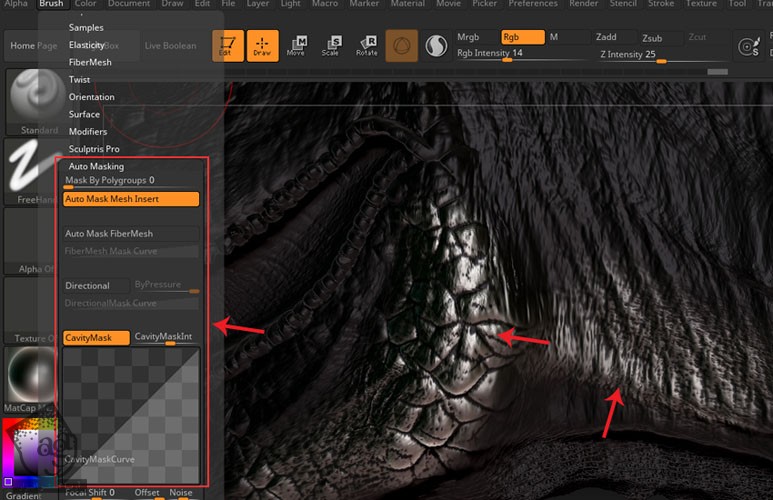The width and height of the screenshot is (773, 500).
Task: Expand the Sculptris Pro section
Action: [94, 149]
